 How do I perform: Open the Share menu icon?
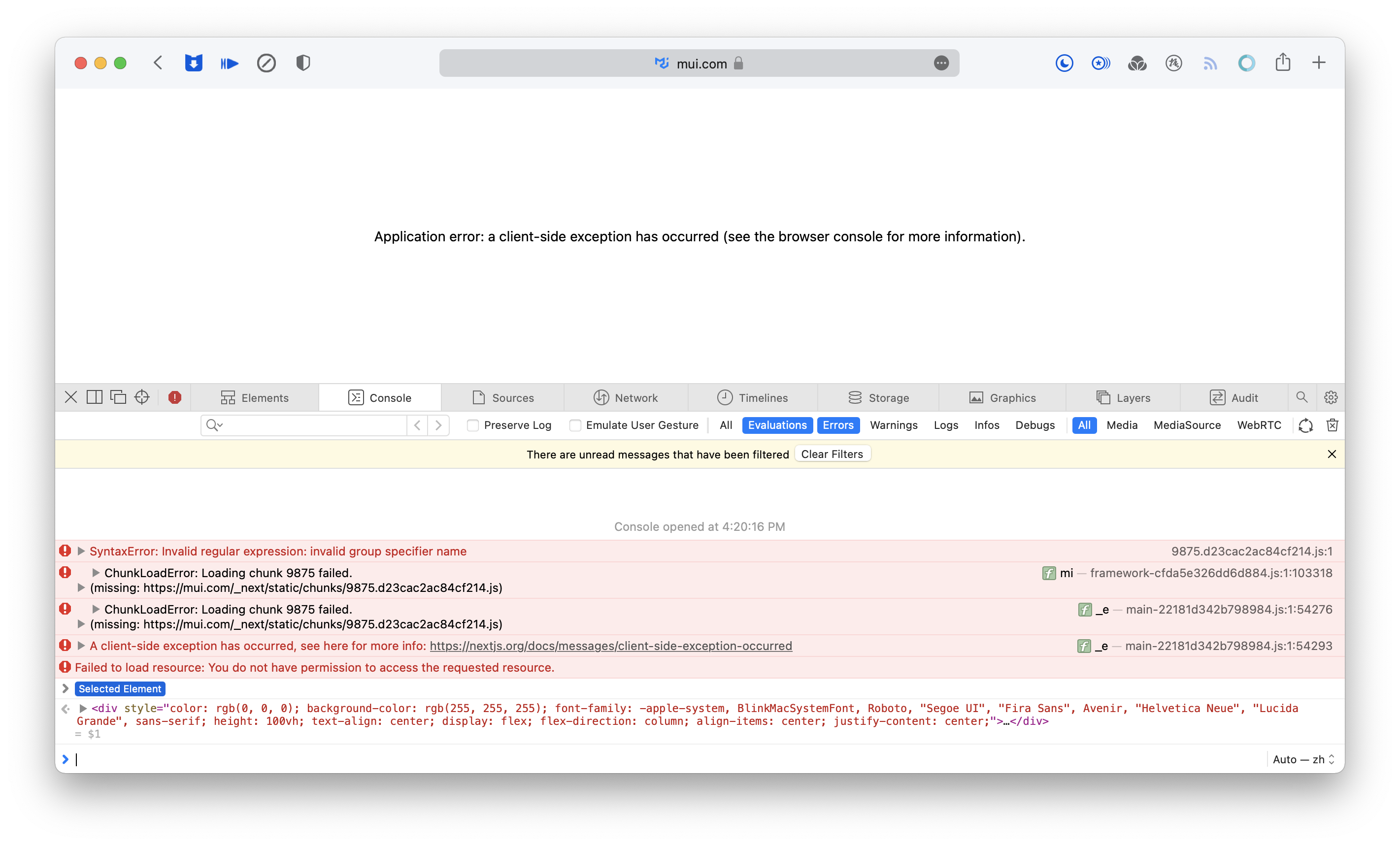[x=1282, y=62]
